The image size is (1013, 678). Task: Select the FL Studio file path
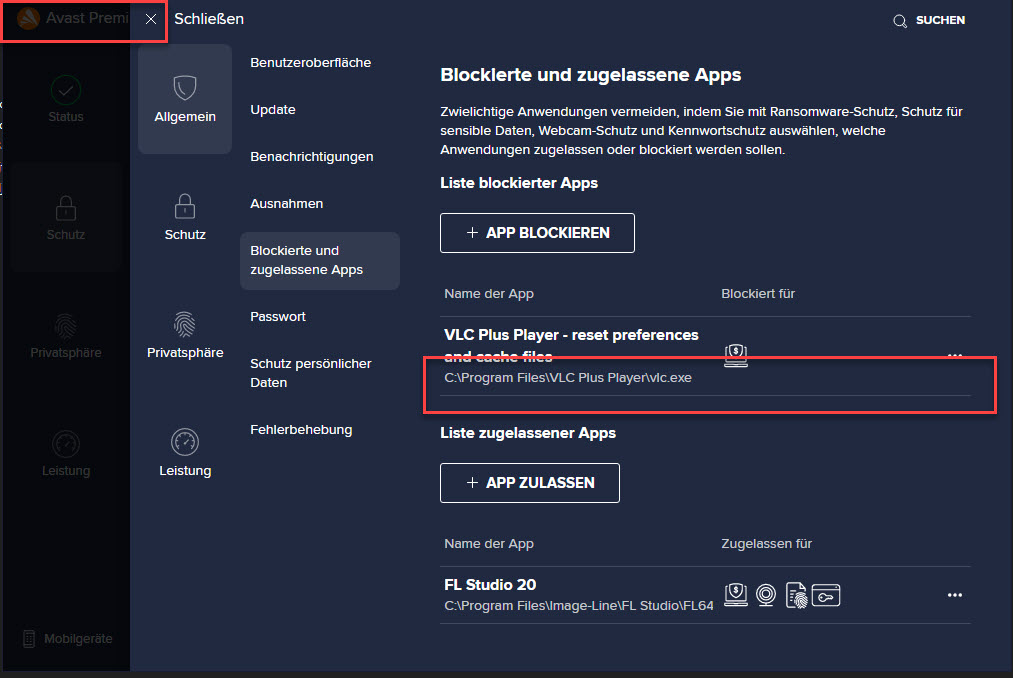pos(579,606)
